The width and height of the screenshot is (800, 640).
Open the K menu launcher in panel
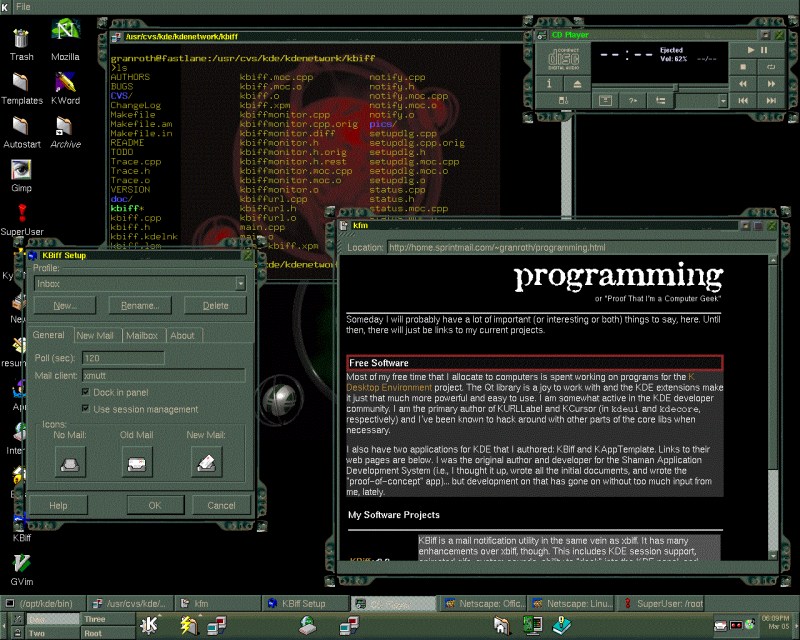[149, 625]
